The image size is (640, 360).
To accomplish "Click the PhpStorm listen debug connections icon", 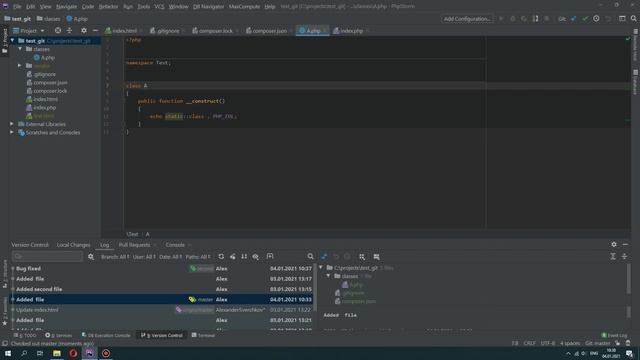I will point(535,19).
